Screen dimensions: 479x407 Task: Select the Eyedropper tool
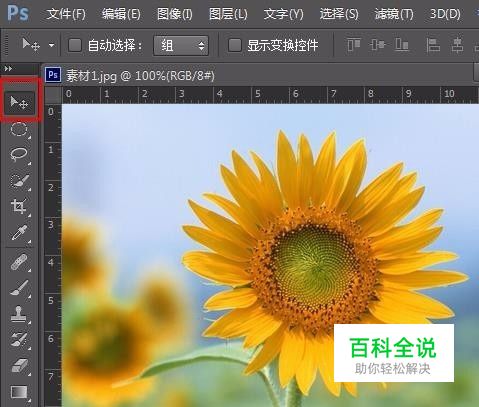point(19,233)
